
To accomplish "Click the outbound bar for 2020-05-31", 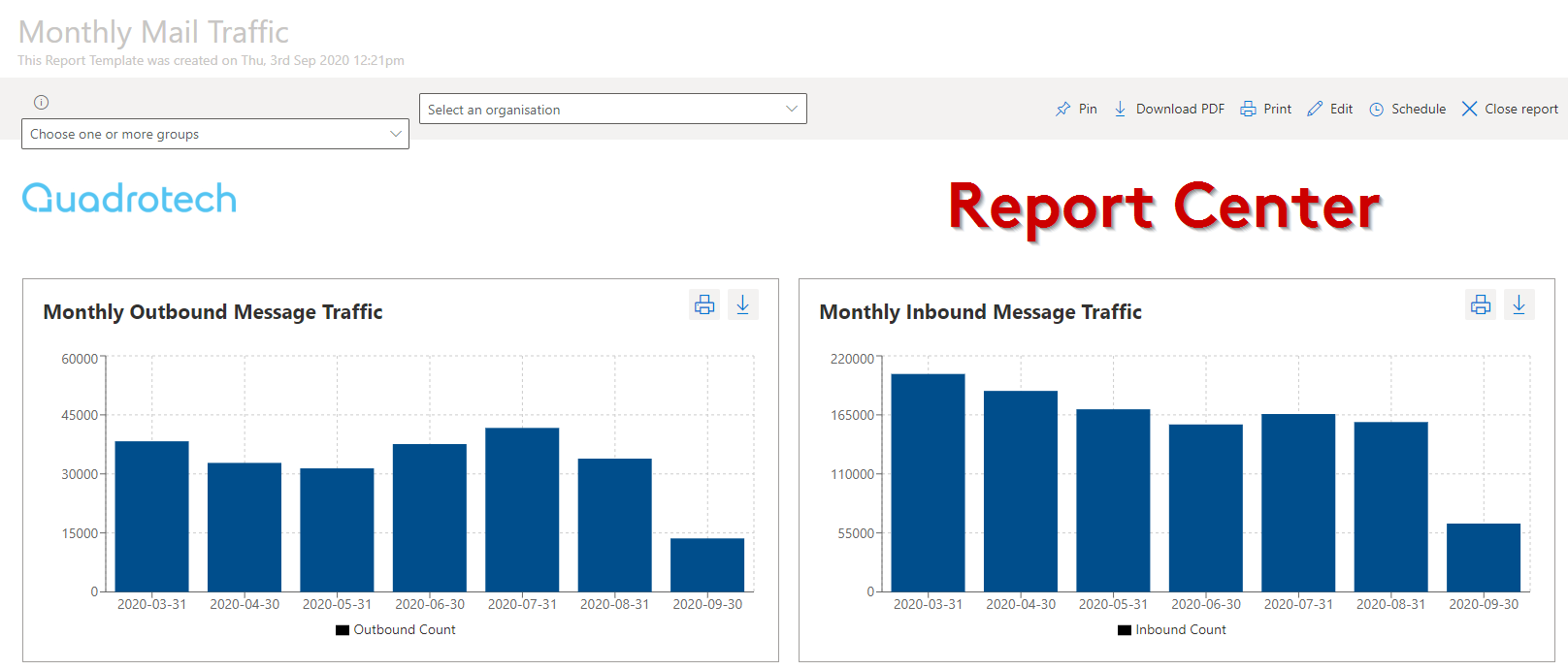I will click(x=337, y=529).
